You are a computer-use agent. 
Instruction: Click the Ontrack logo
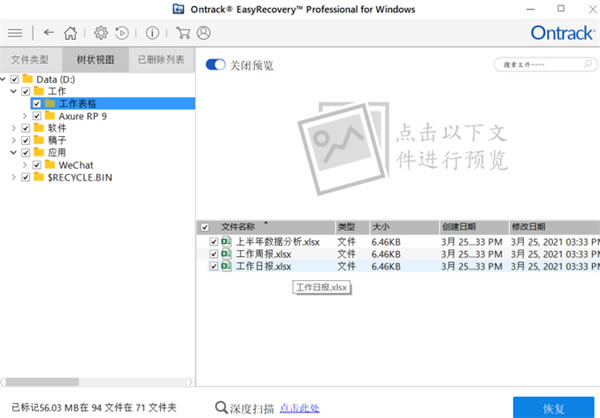point(562,33)
